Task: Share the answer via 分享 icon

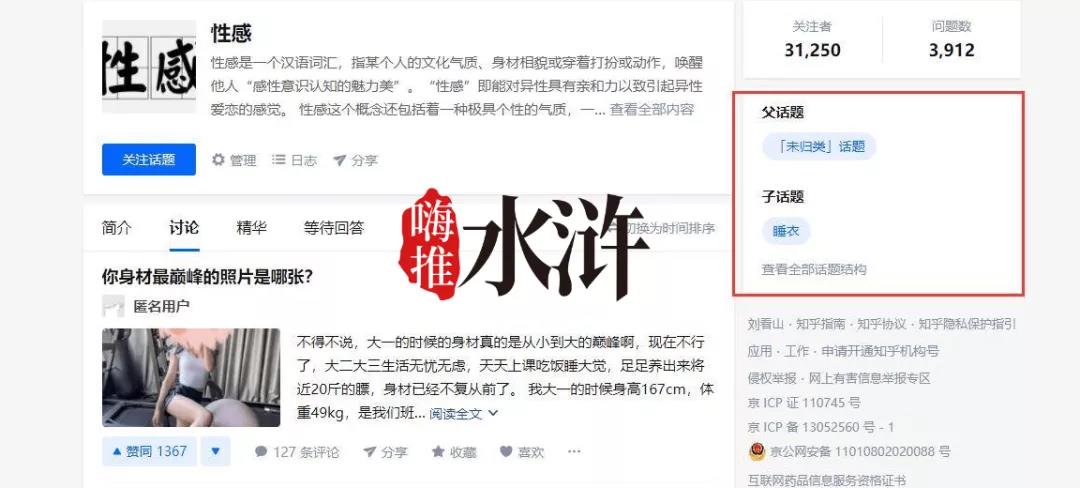Action: [370, 452]
